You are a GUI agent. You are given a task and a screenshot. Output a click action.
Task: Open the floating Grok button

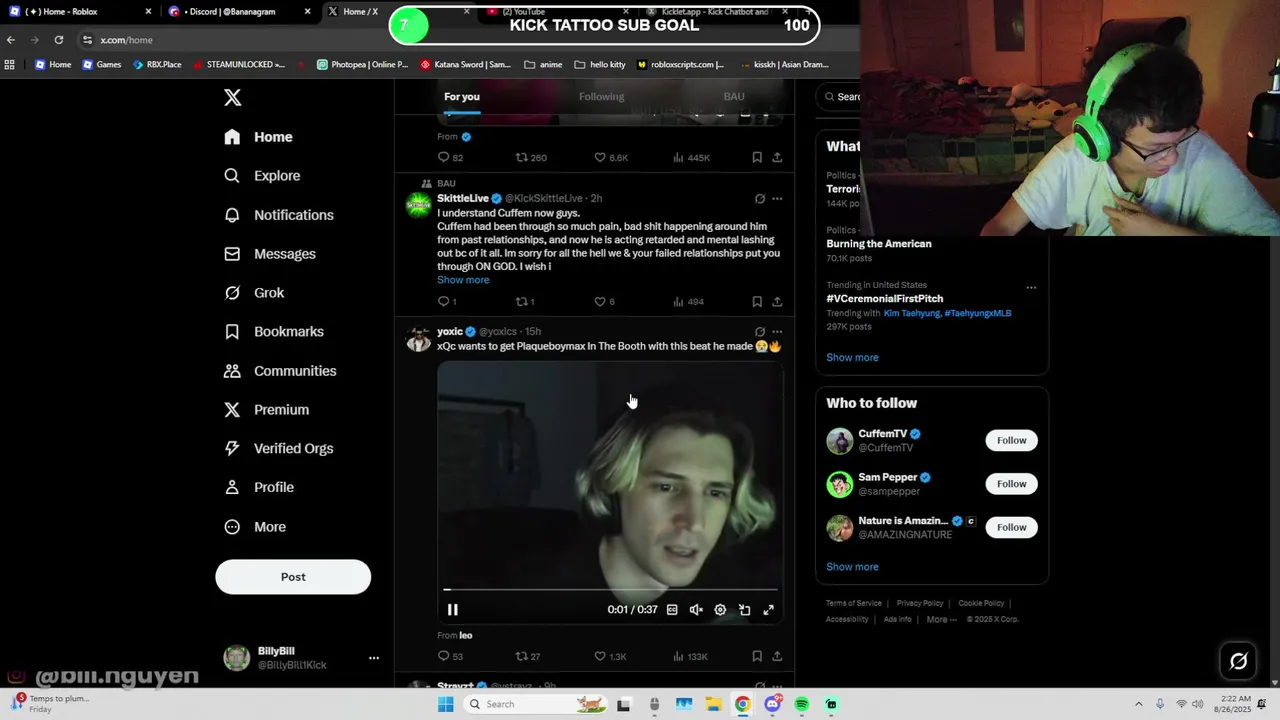point(1238,661)
